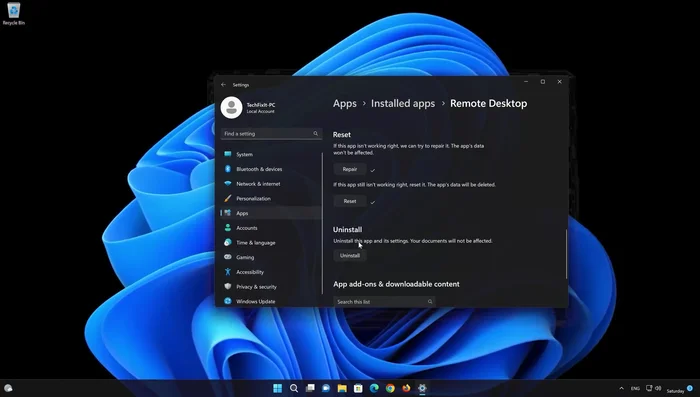Launch Microsoft Edge from taskbar

tap(374, 388)
